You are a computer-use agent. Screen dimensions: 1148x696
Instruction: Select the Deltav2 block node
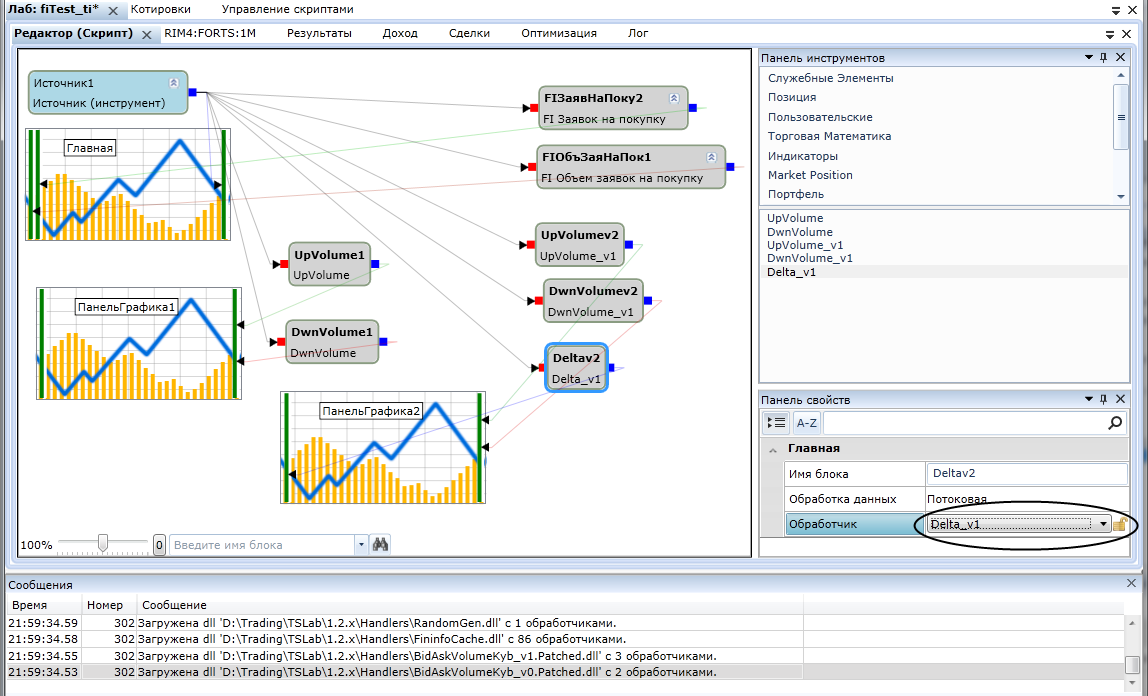click(576, 368)
